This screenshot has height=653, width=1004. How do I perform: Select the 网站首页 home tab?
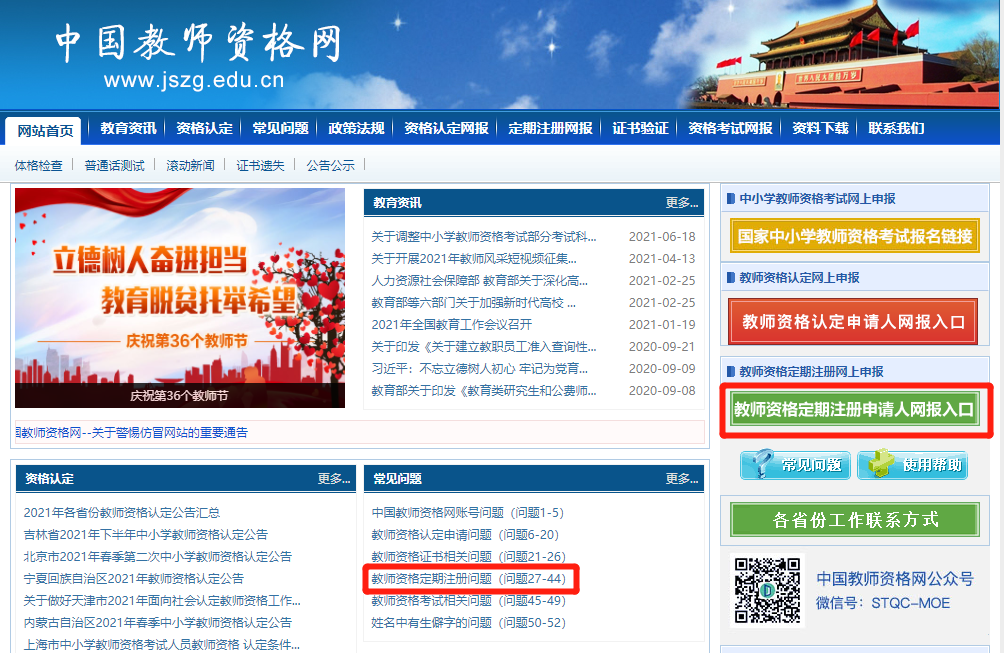click(47, 128)
